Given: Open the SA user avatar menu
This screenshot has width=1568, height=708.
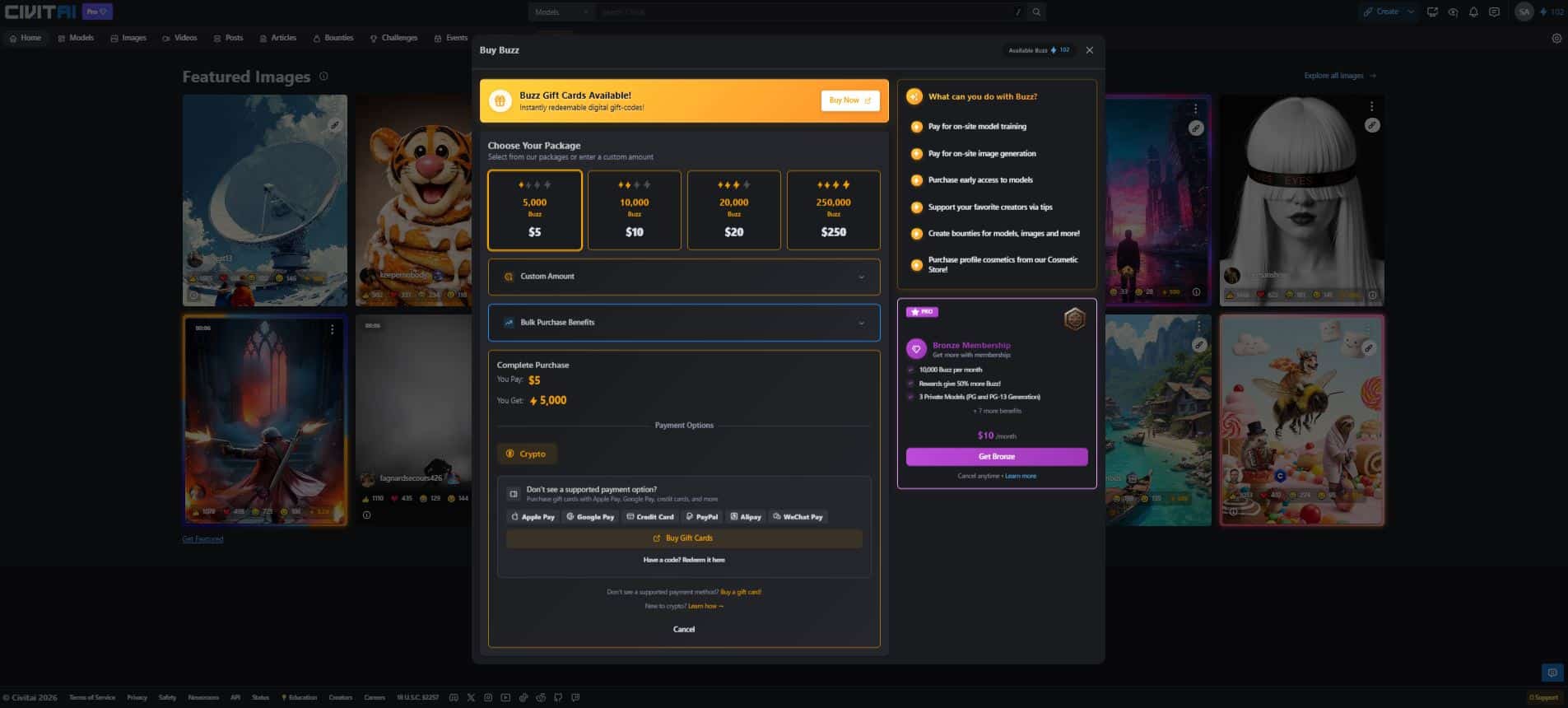Looking at the screenshot, I should click(x=1524, y=12).
